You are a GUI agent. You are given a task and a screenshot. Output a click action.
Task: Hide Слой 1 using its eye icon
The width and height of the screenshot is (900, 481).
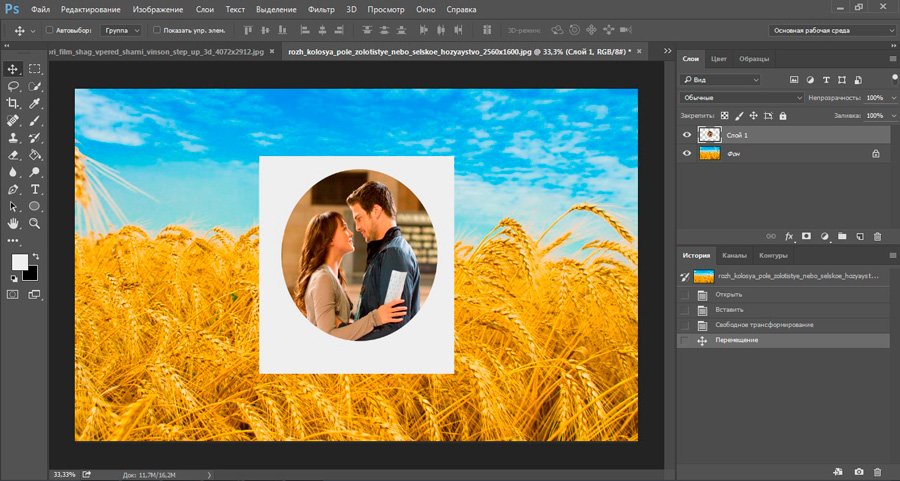point(686,134)
